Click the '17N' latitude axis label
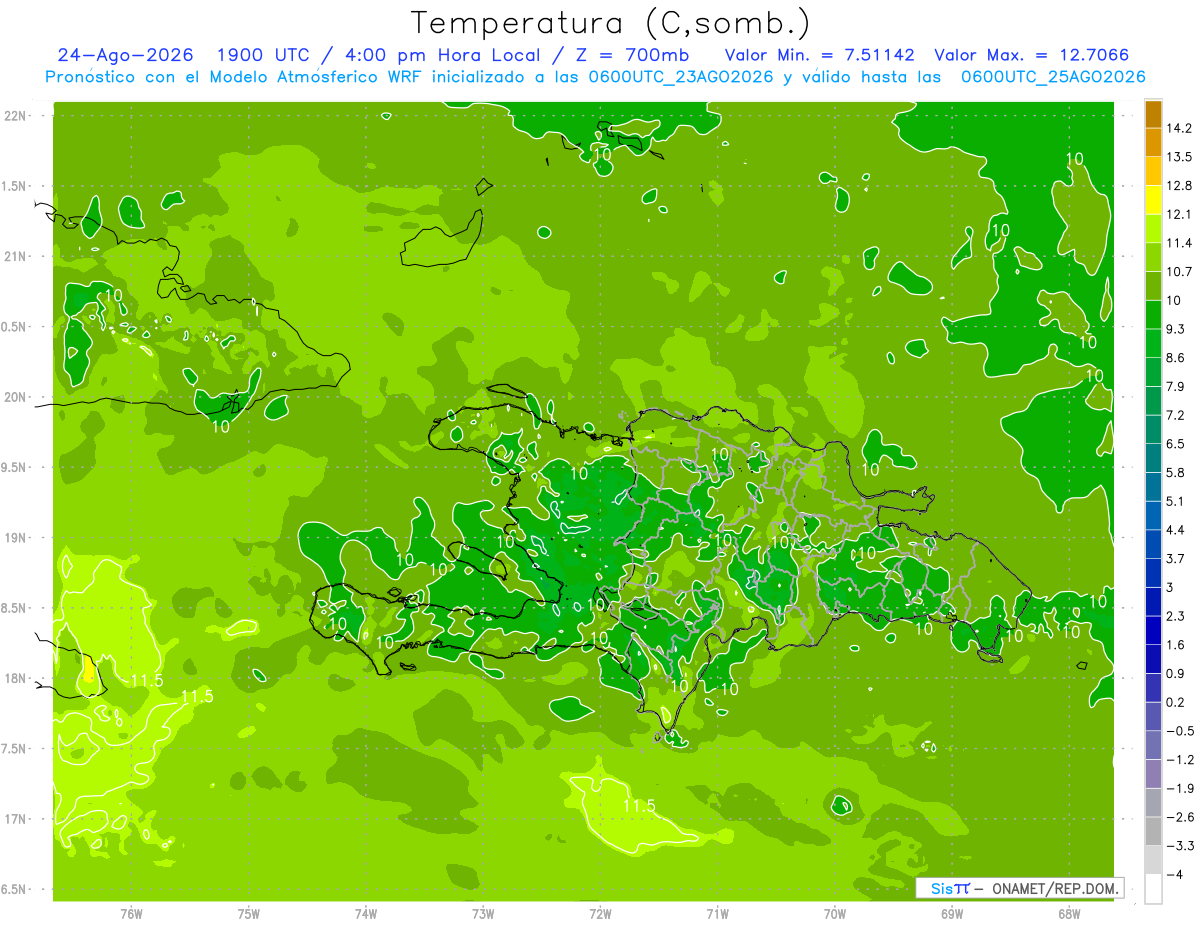This screenshot has height=927, width=1200. pos(15,819)
